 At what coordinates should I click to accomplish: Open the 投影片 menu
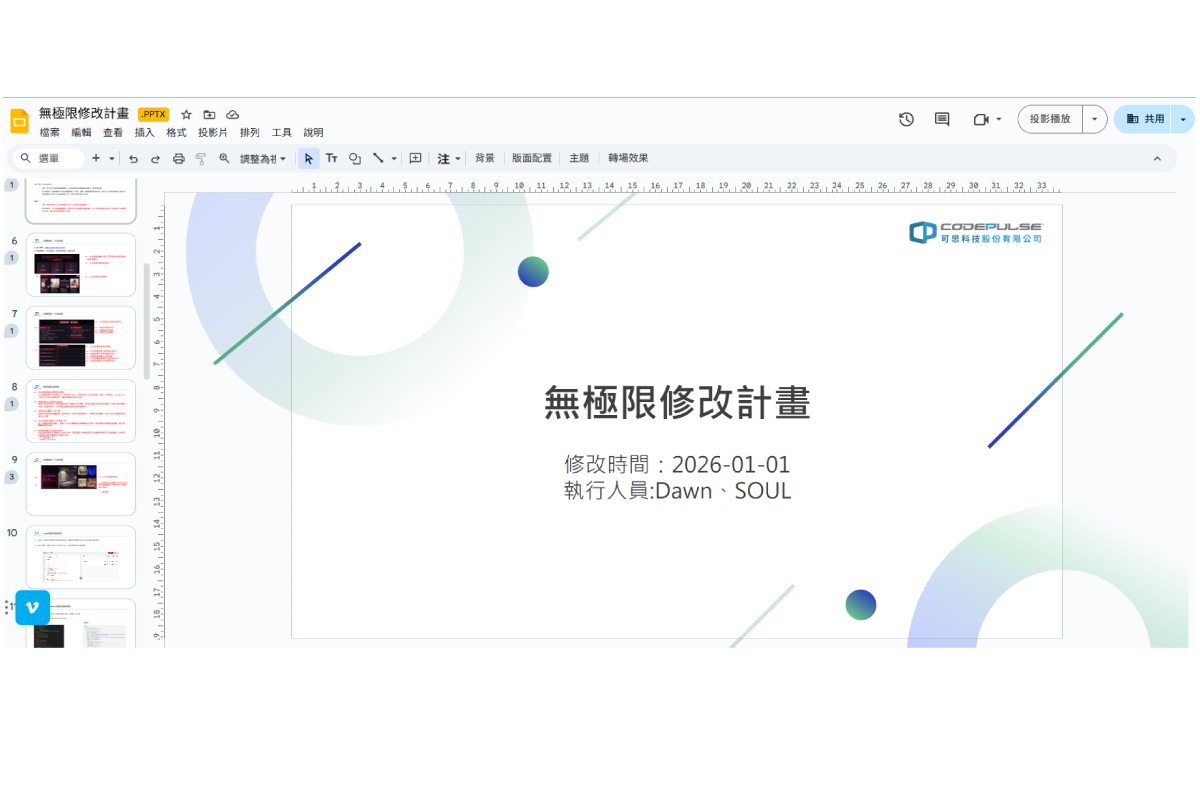[x=212, y=132]
